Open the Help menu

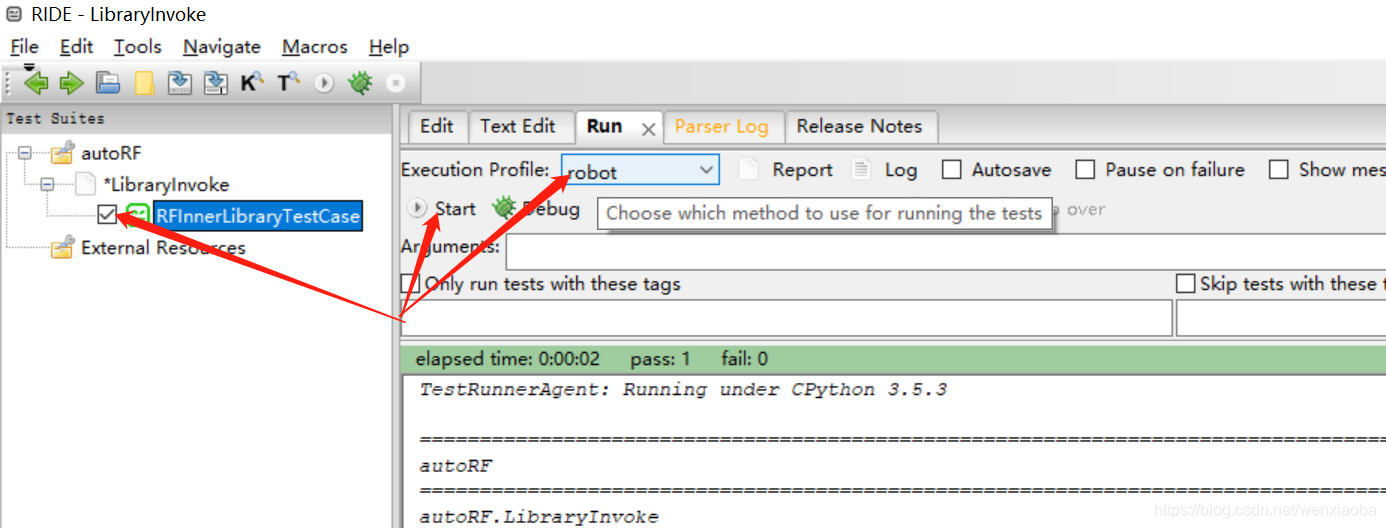(x=389, y=47)
